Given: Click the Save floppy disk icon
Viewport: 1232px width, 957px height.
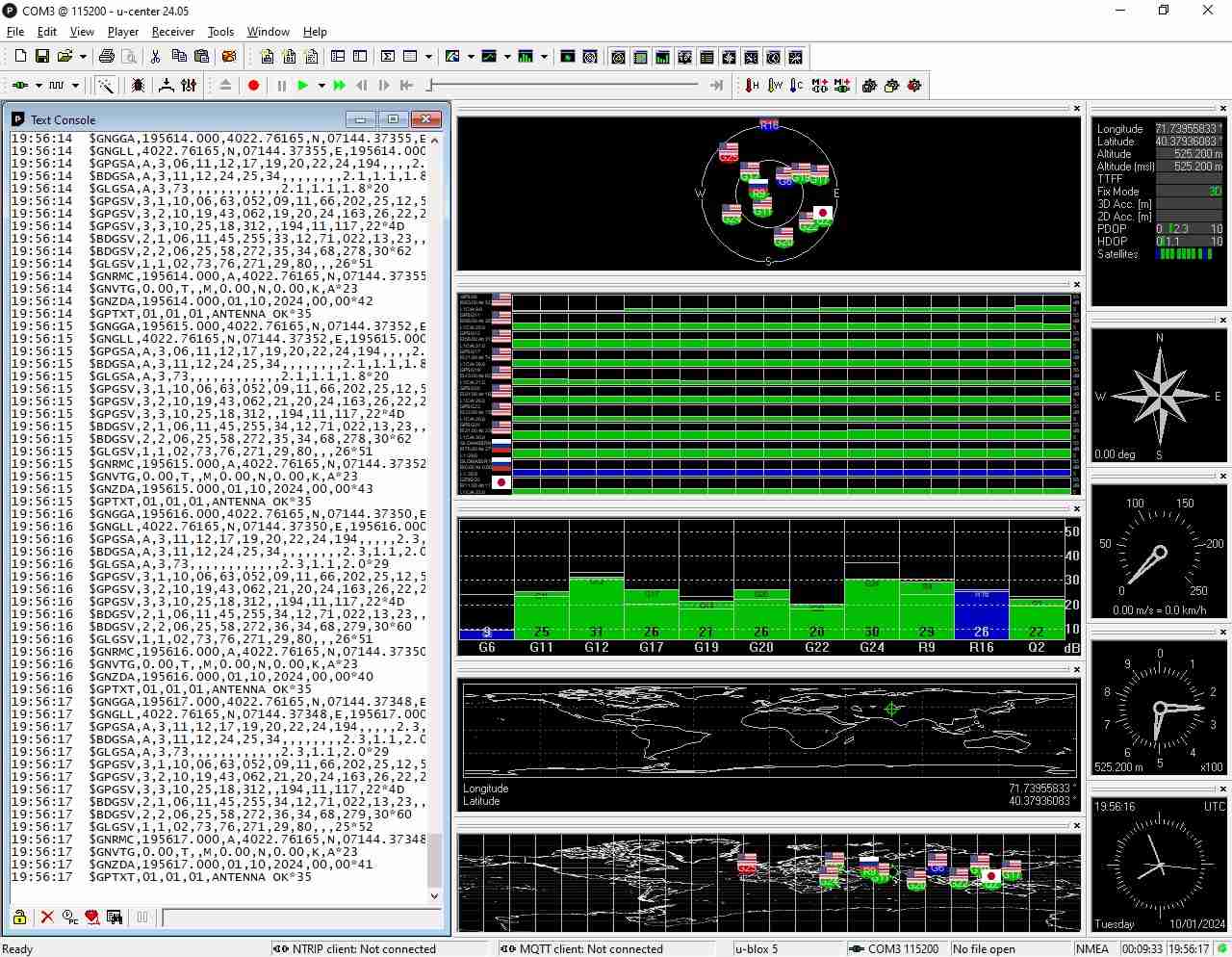Looking at the screenshot, I should (42, 57).
